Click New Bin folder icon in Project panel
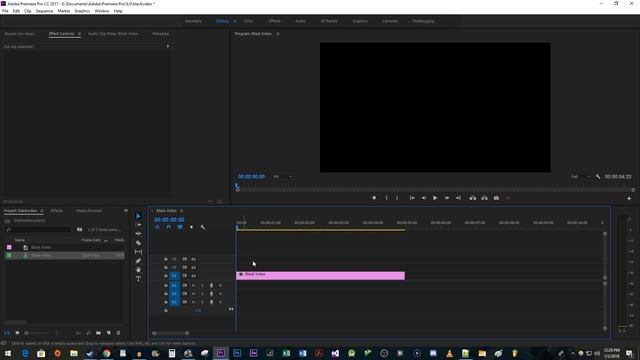The height and width of the screenshot is (360, 640). click(98, 333)
